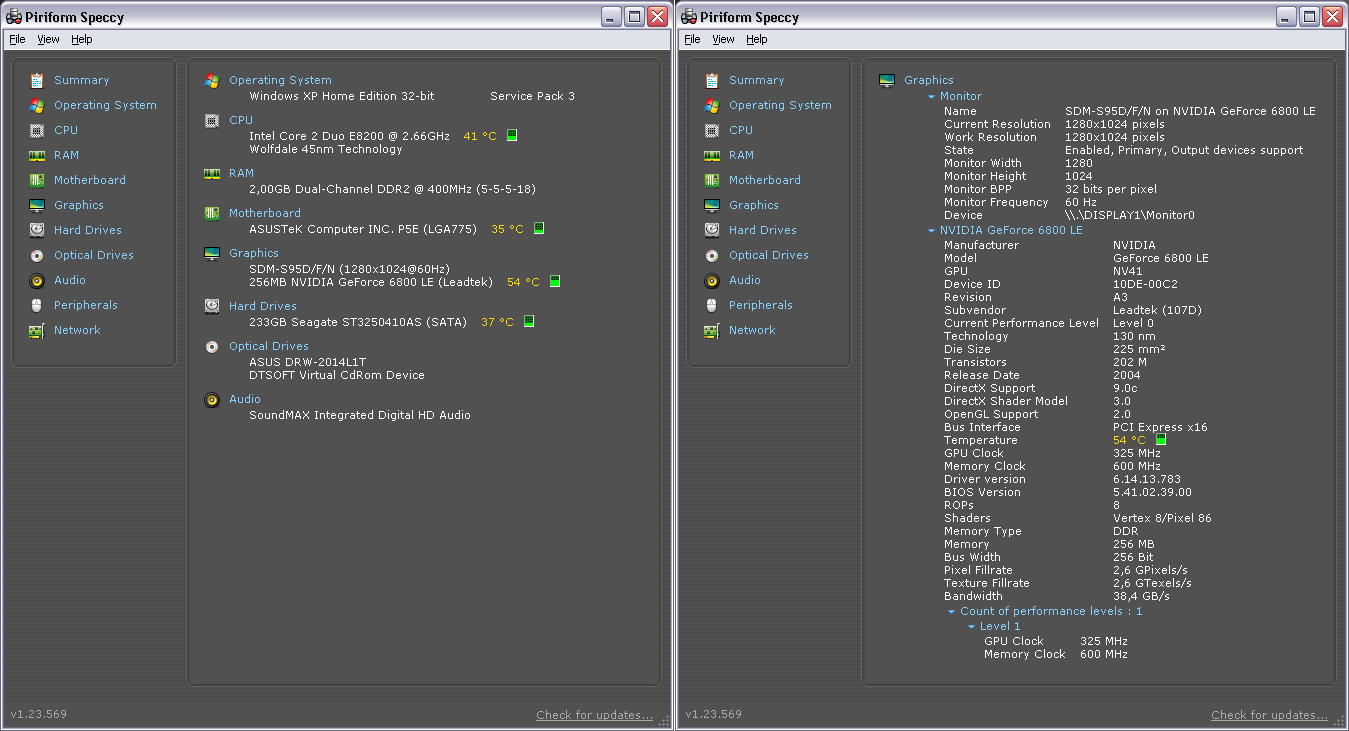Open File menu in left Speccy window
Viewport: 1349px width, 731px height.
pos(17,39)
